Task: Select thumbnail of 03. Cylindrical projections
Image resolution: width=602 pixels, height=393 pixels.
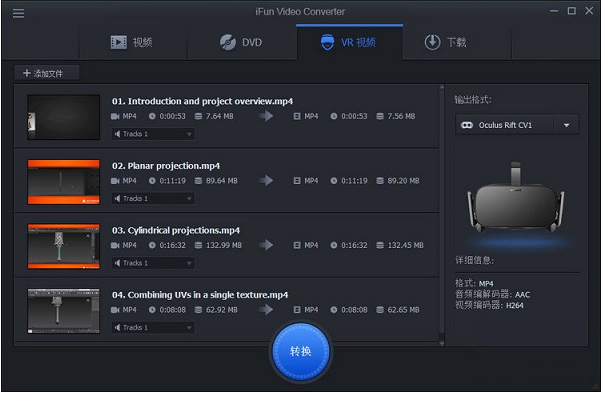Action: (64, 246)
